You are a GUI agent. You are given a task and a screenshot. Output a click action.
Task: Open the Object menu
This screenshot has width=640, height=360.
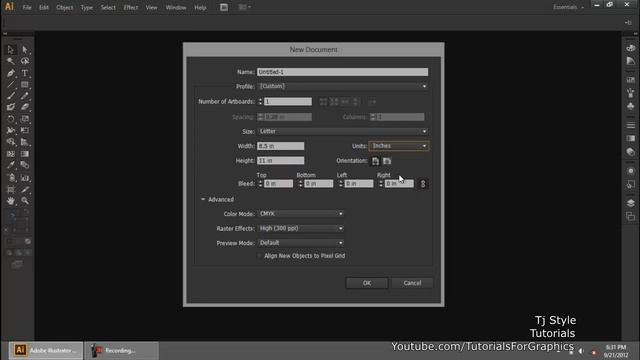tap(64, 7)
